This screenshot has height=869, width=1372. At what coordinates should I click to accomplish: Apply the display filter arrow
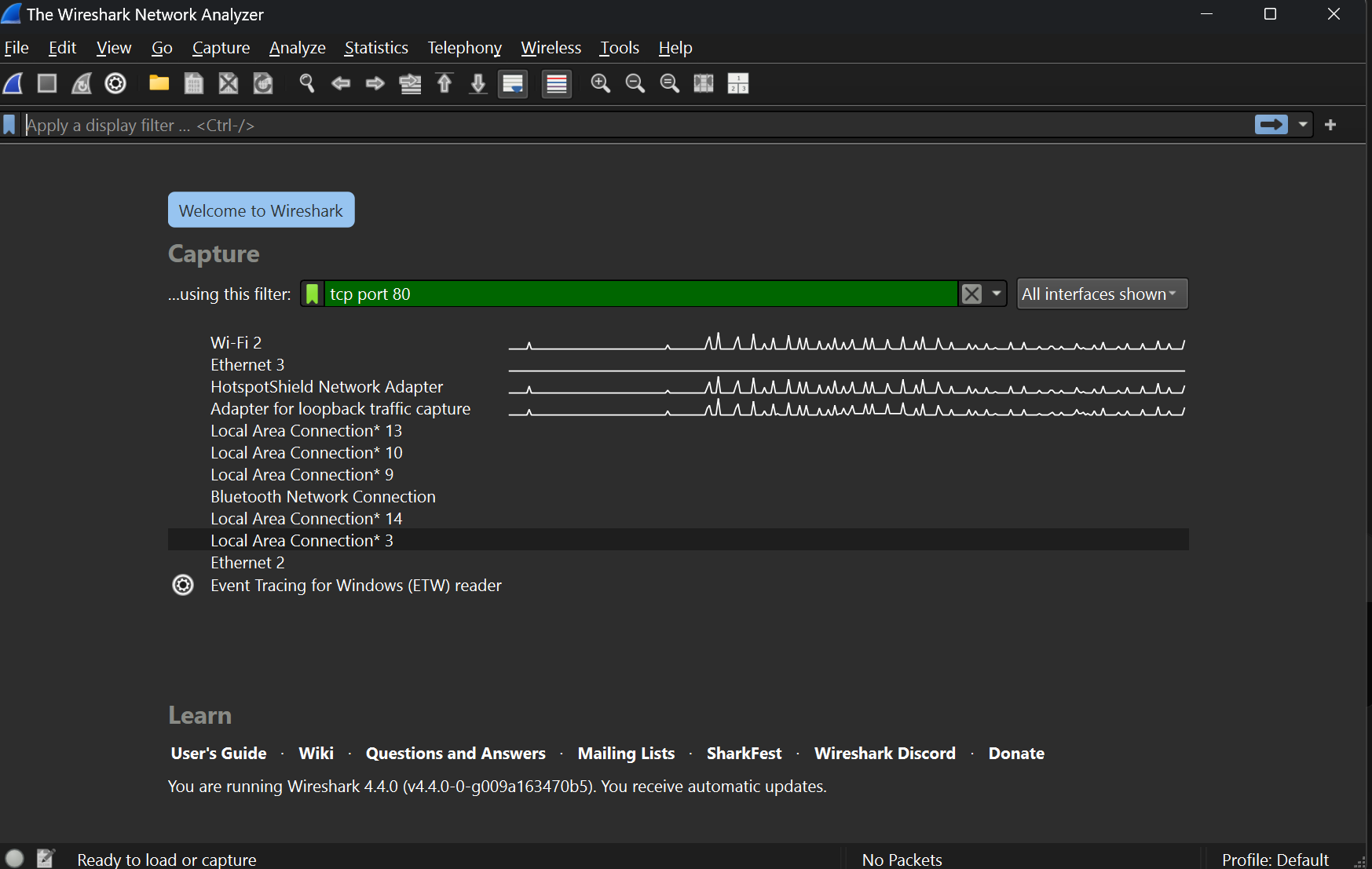[x=1271, y=125]
